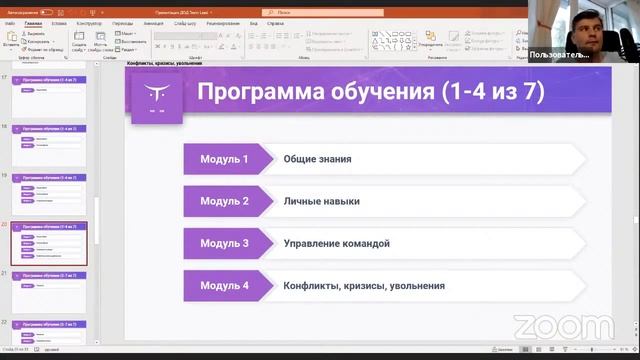Toggle Notes (Заметки) pane in status bar
Image resolution: width=640 pixels, height=360 pixels.
(502, 349)
